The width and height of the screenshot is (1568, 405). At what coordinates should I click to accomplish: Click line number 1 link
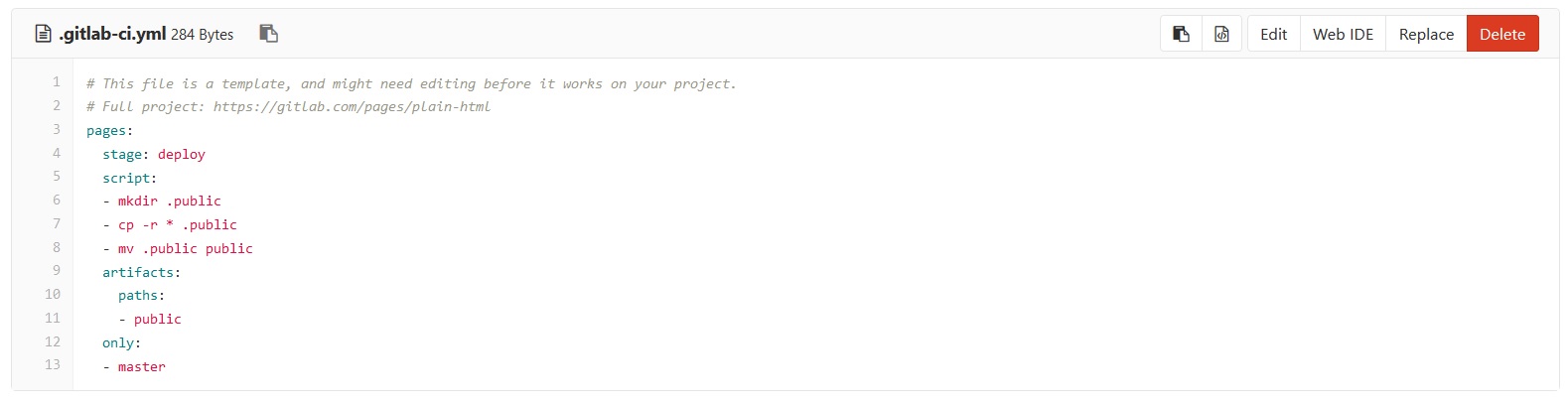57,82
